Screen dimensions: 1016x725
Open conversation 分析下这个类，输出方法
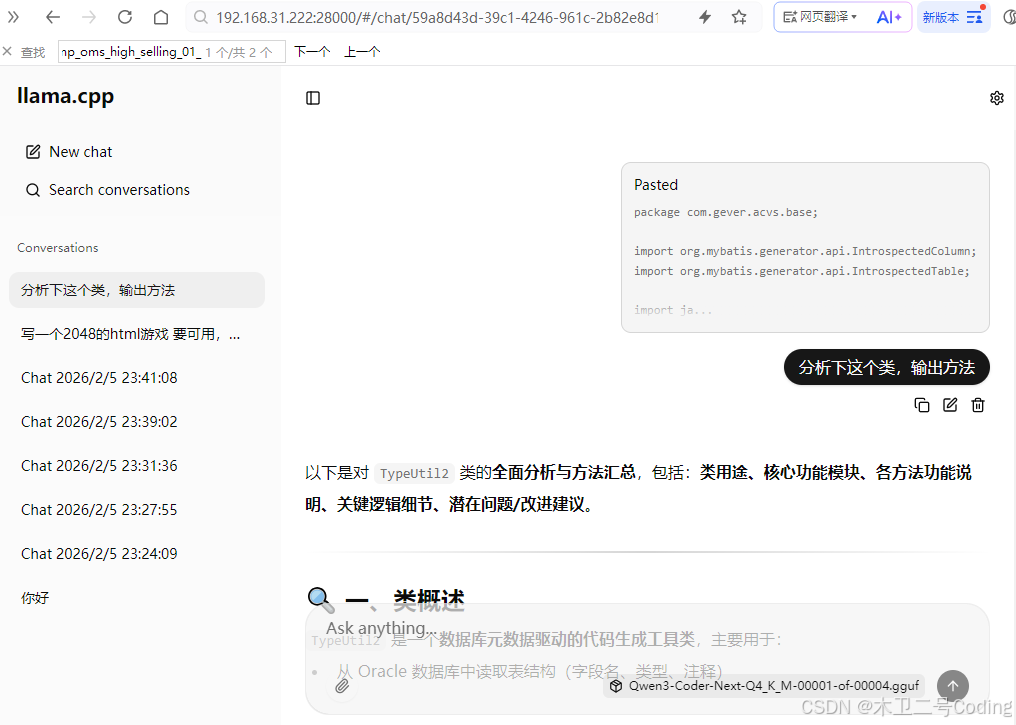pyautogui.click(x=137, y=290)
